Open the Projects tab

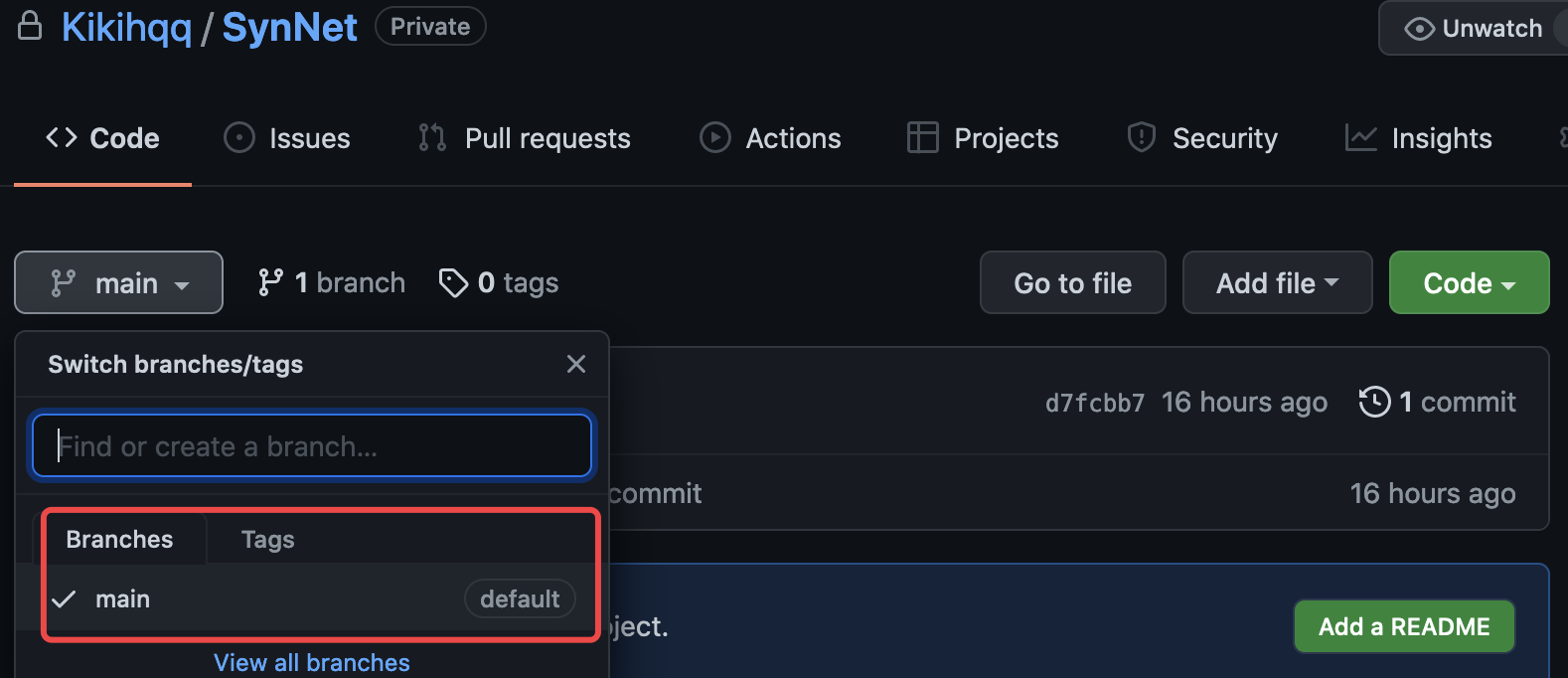(x=983, y=138)
